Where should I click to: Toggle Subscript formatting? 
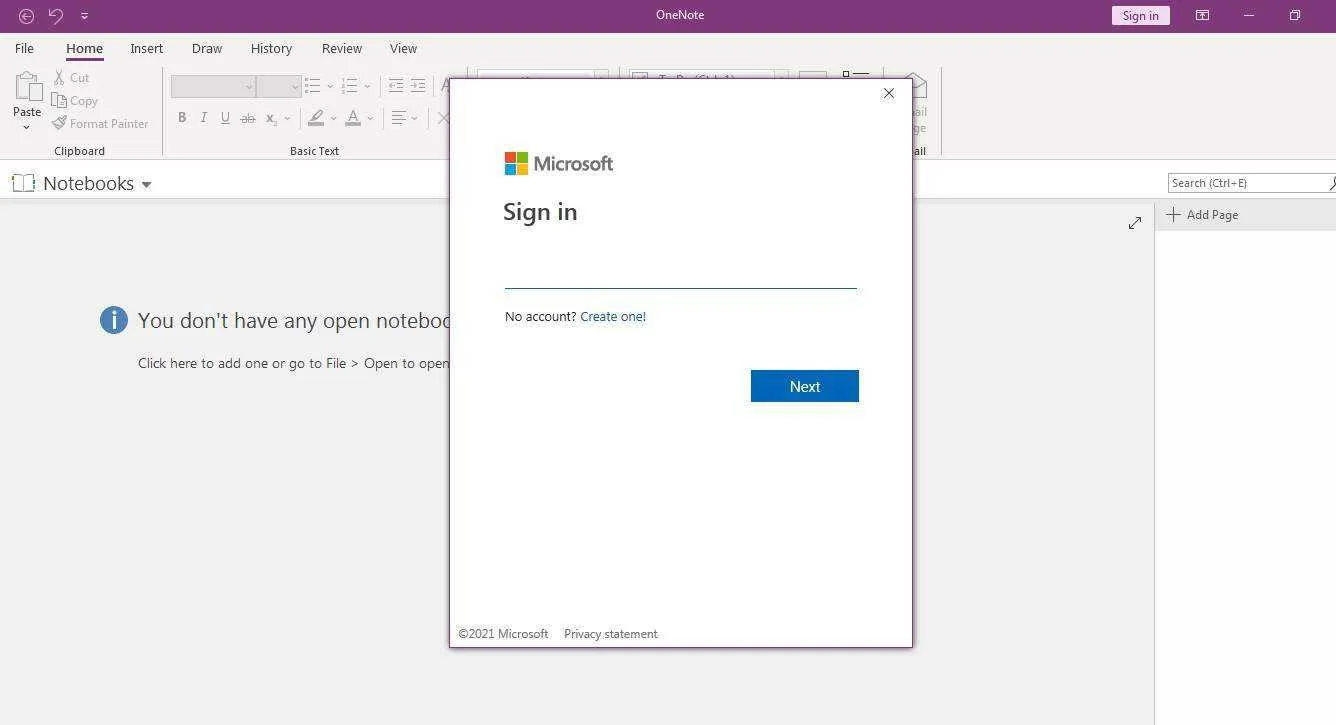point(271,118)
